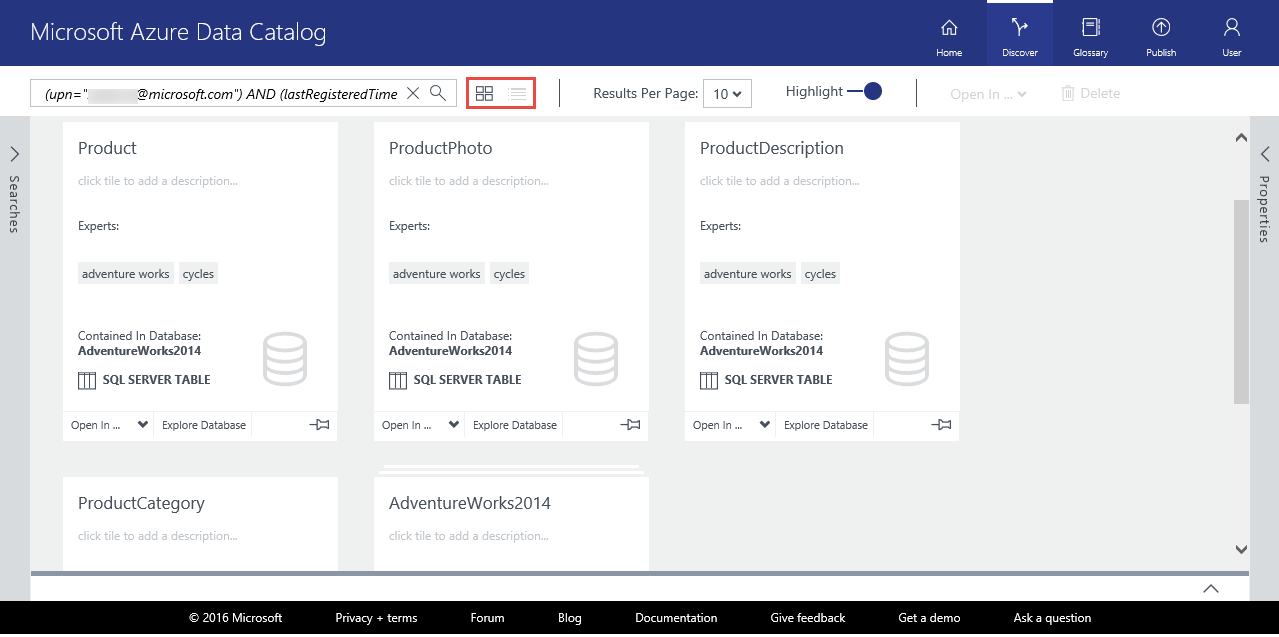Open Product tile Open In dropdown
1279x637 pixels.
[x=109, y=425]
